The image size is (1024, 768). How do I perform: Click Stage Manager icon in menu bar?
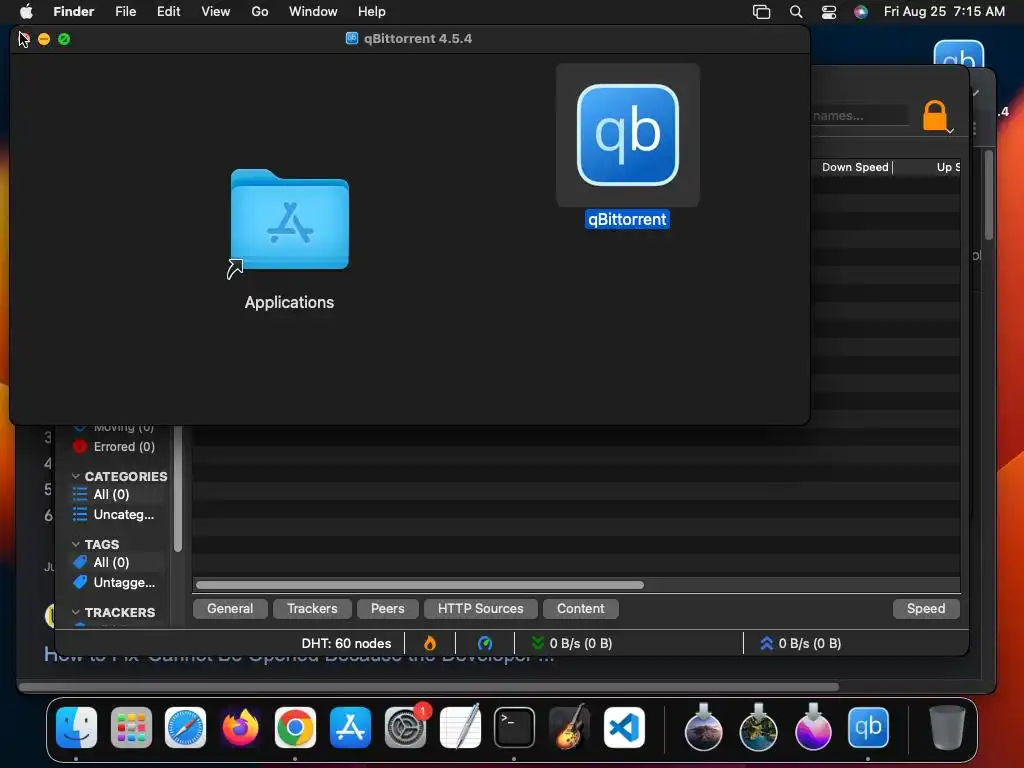[761, 12]
